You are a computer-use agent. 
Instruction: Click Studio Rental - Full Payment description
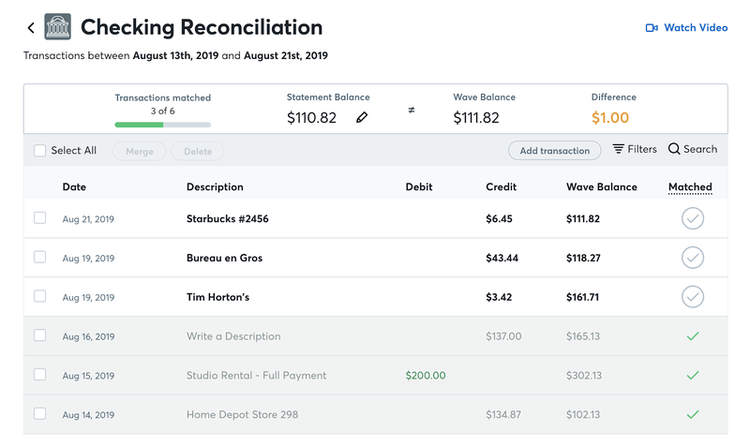(256, 376)
